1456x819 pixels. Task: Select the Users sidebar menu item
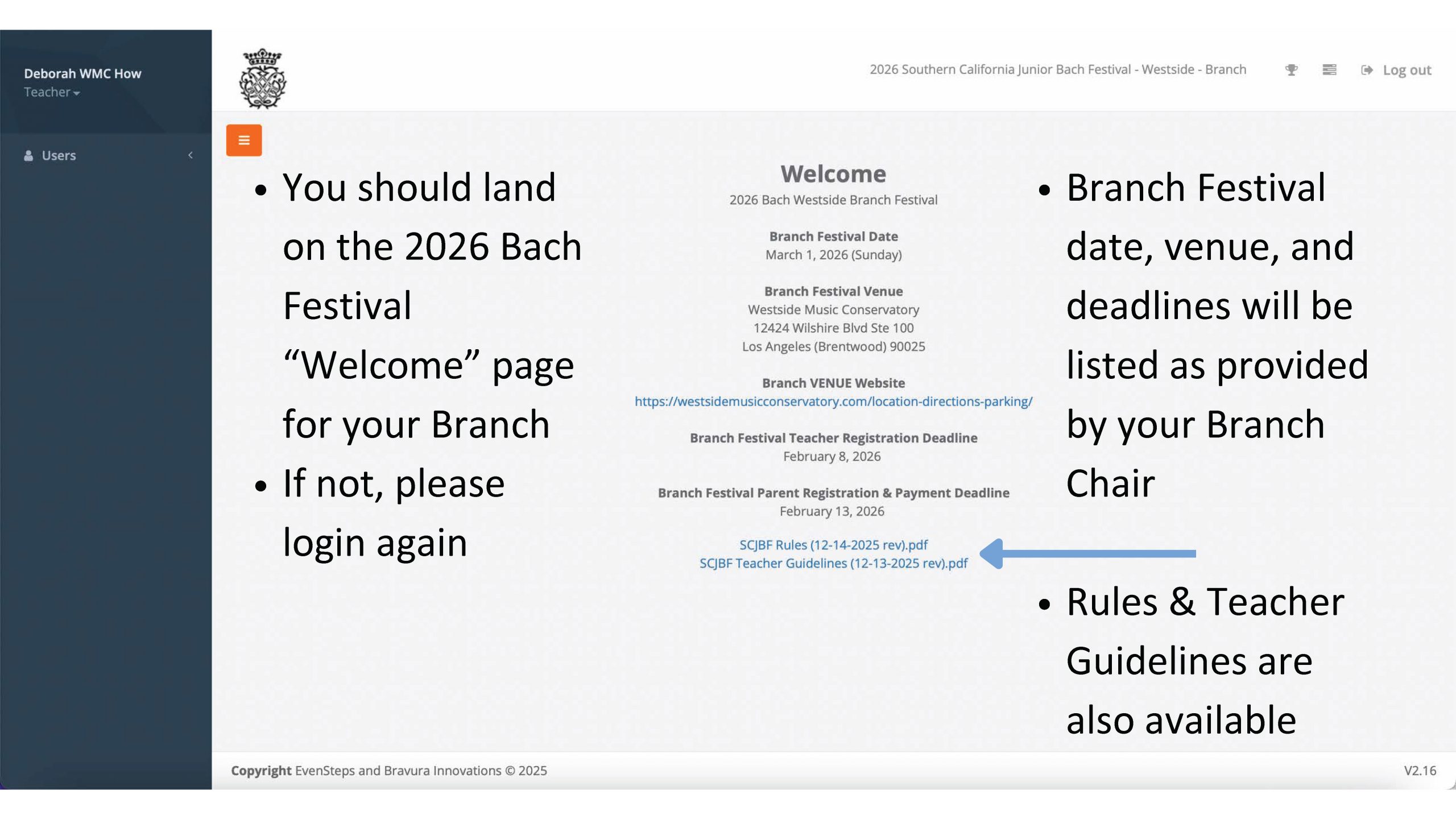click(x=59, y=155)
